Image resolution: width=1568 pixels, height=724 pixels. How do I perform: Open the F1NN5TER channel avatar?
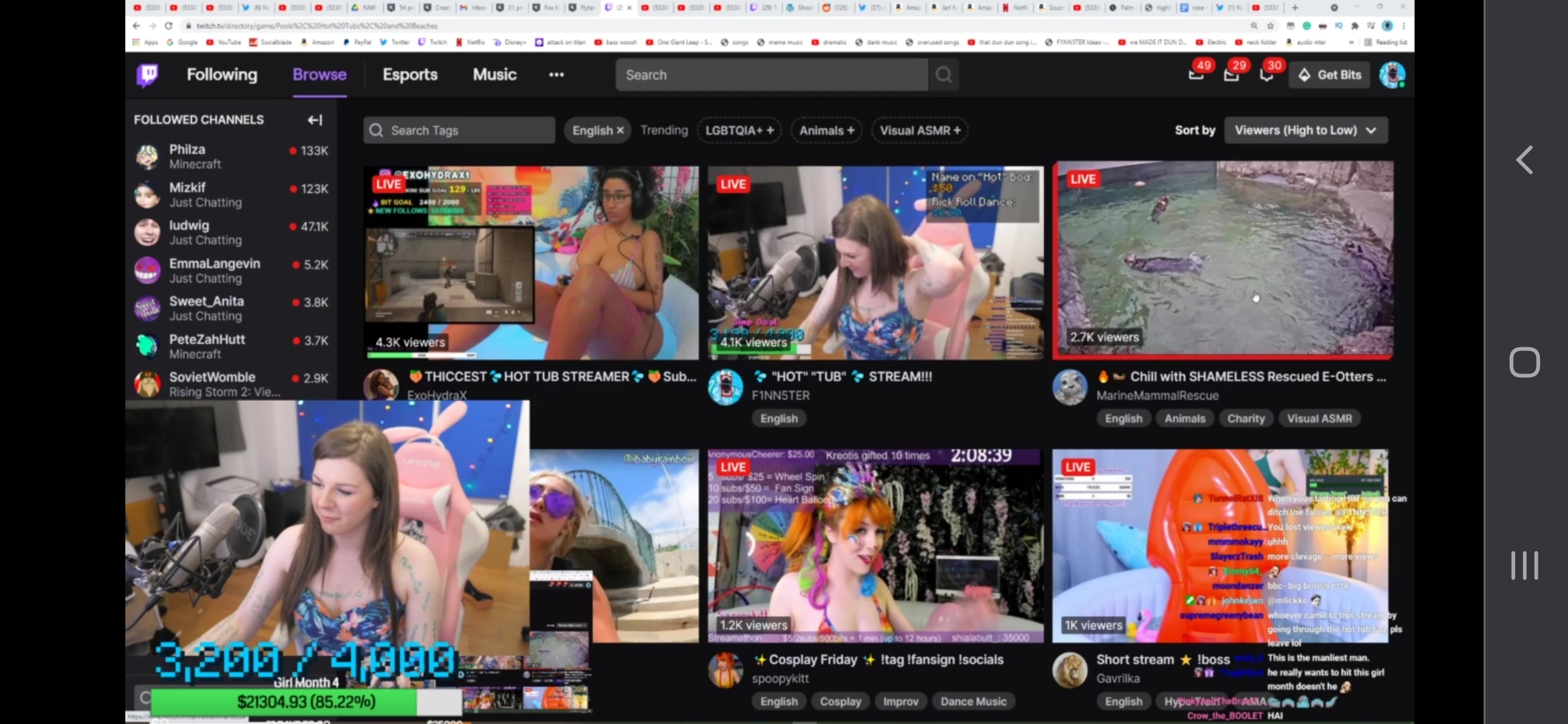pos(726,387)
